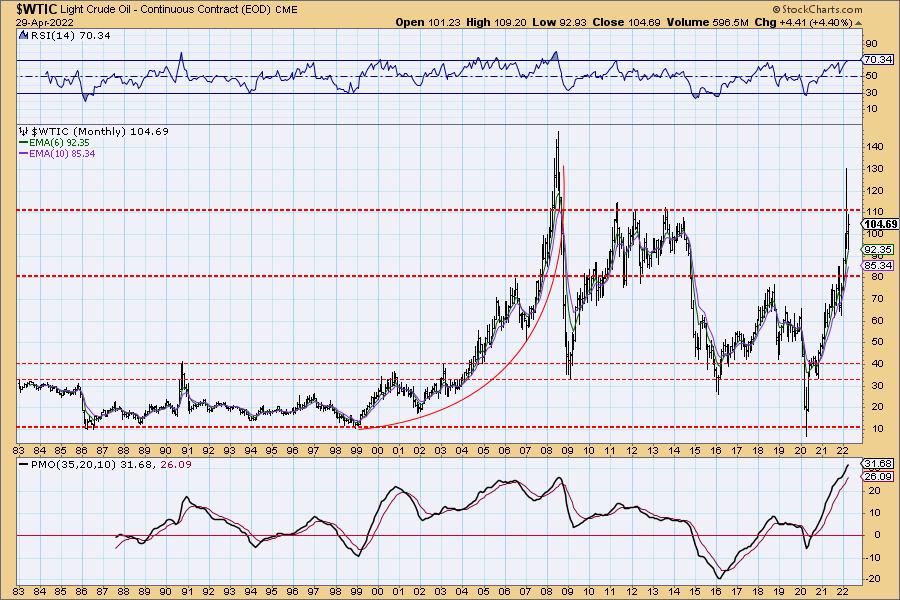900x600 pixels.
Task: Click the -20 label on the PMO axis
Action: click(x=872, y=579)
